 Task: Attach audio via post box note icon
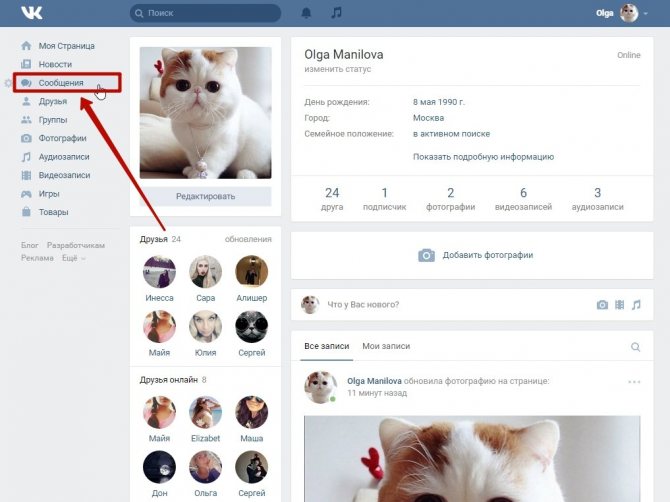click(x=636, y=305)
